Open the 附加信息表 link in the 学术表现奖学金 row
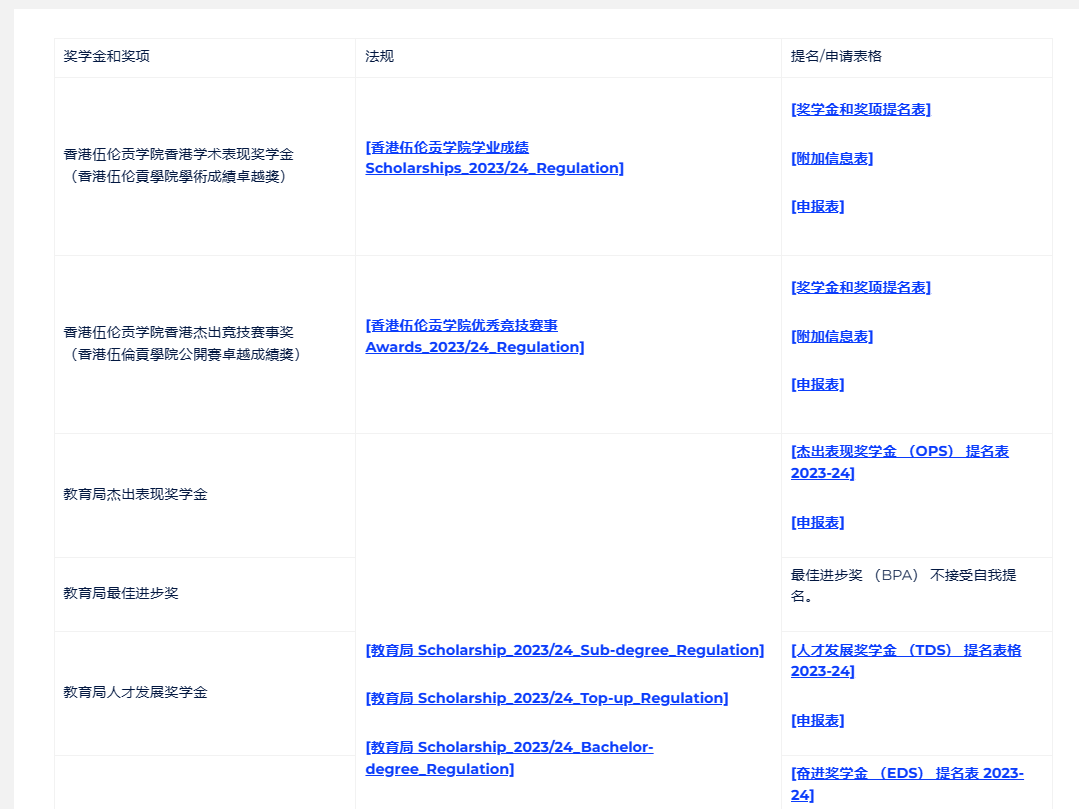This screenshot has height=809, width=1079. (x=832, y=158)
